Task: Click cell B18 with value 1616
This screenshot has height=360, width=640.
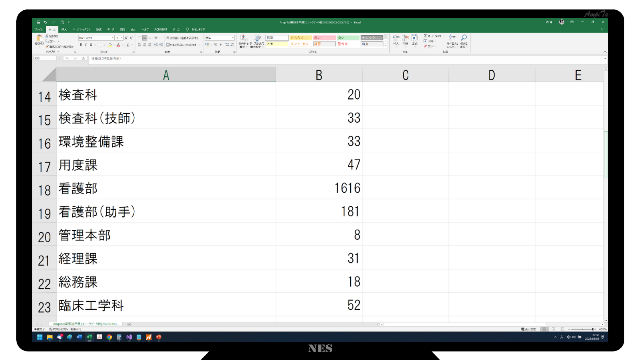Action: tap(319, 188)
